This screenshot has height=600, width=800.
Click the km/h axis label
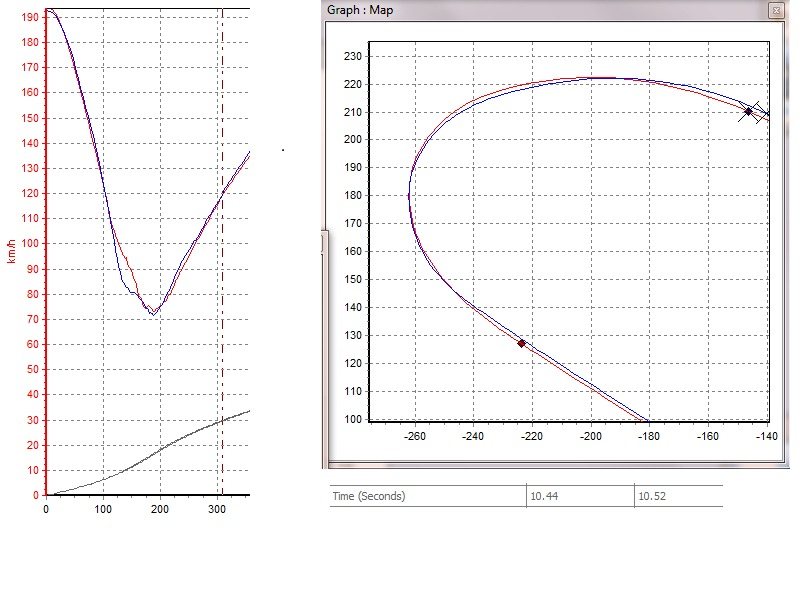(11, 251)
